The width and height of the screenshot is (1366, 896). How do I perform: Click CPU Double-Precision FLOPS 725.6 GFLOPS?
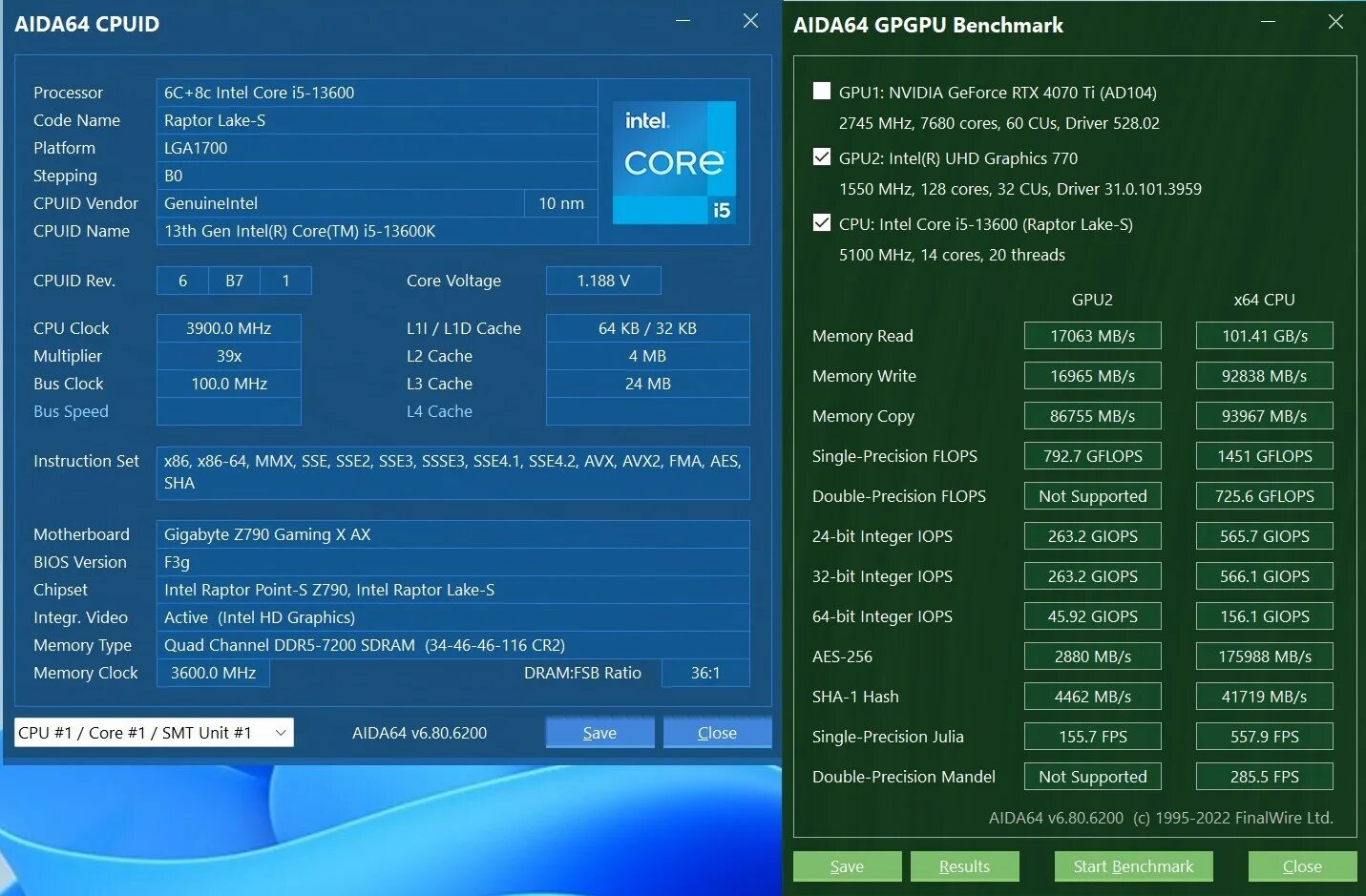coord(1264,496)
